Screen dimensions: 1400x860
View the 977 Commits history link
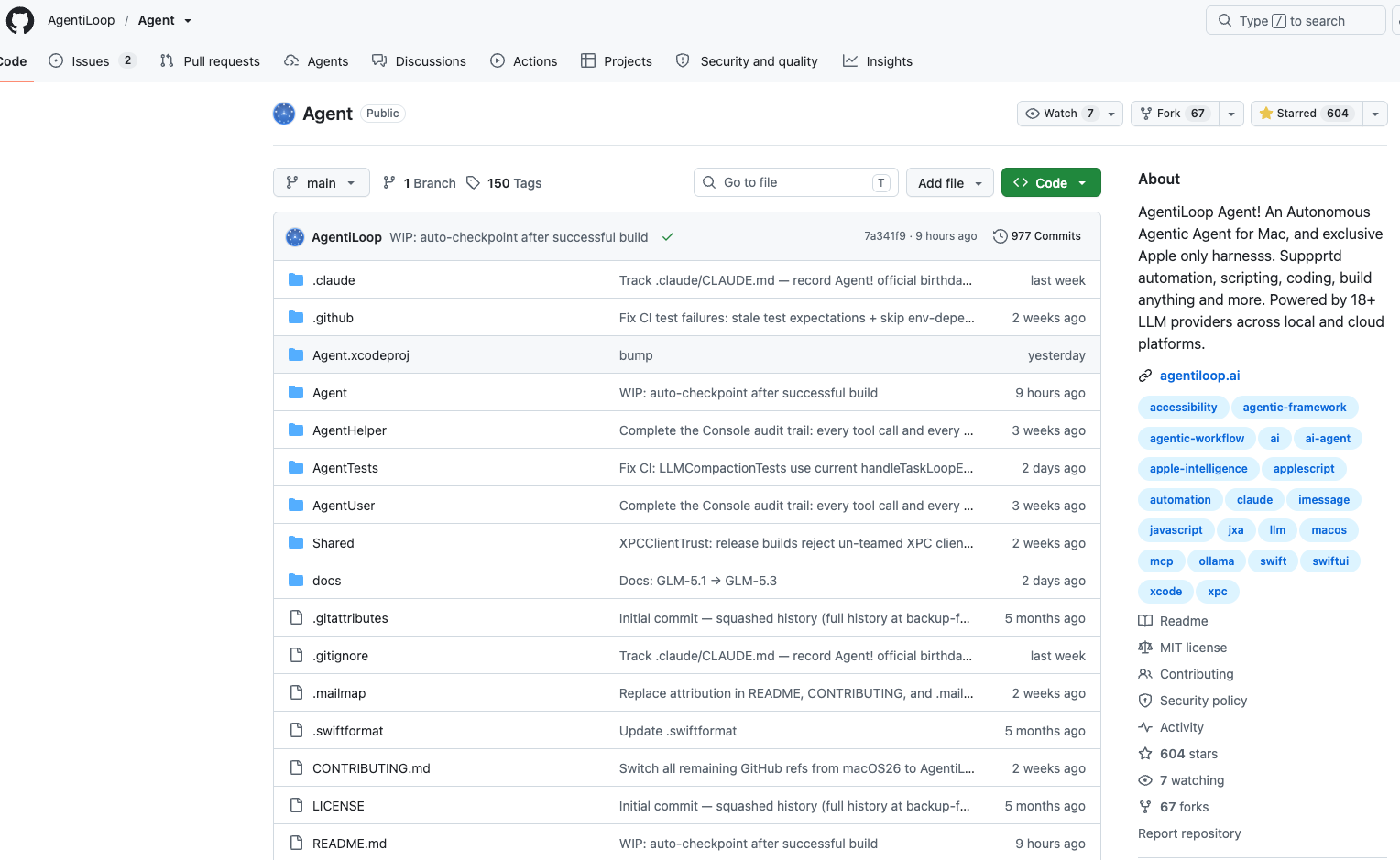pyautogui.click(x=1037, y=236)
